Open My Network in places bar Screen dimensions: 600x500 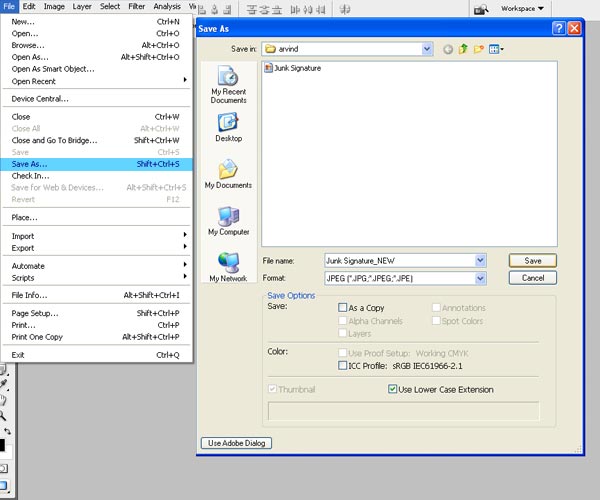[228, 267]
